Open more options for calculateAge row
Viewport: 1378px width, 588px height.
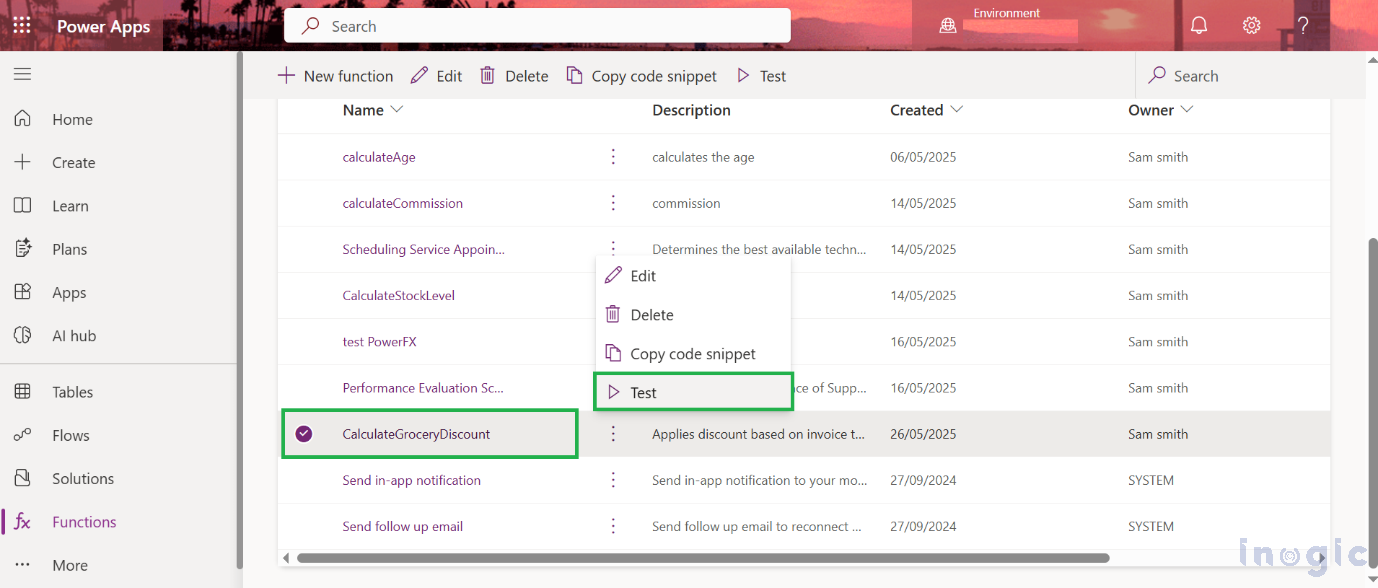(x=613, y=157)
